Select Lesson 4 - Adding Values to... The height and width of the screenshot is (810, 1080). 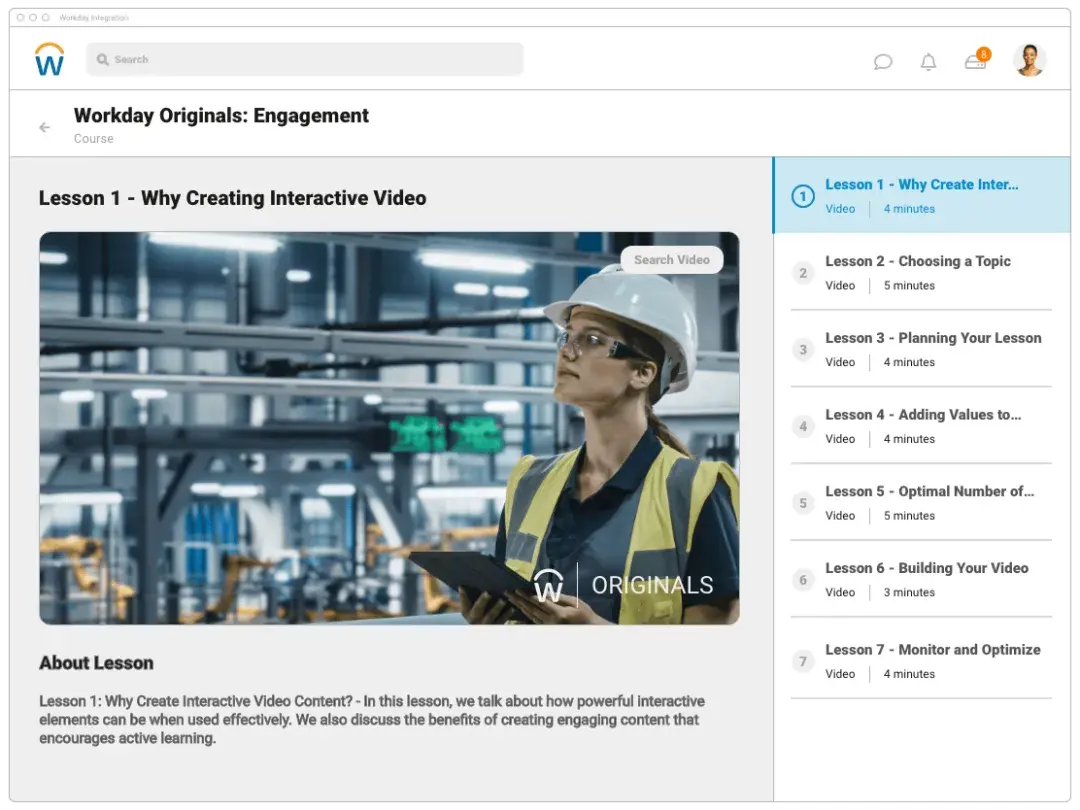[x=922, y=415]
